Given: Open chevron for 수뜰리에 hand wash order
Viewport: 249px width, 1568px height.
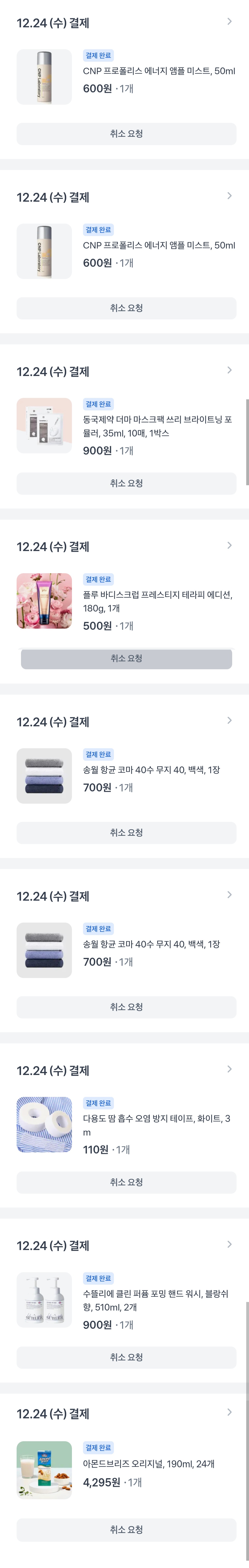Looking at the screenshot, I should click(229, 1244).
